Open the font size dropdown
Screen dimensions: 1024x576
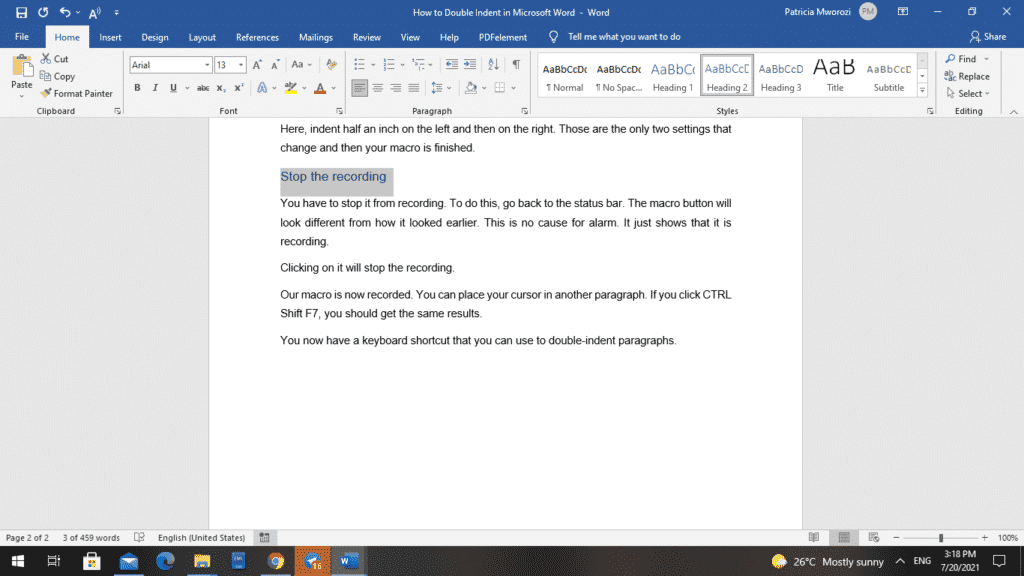[241, 65]
